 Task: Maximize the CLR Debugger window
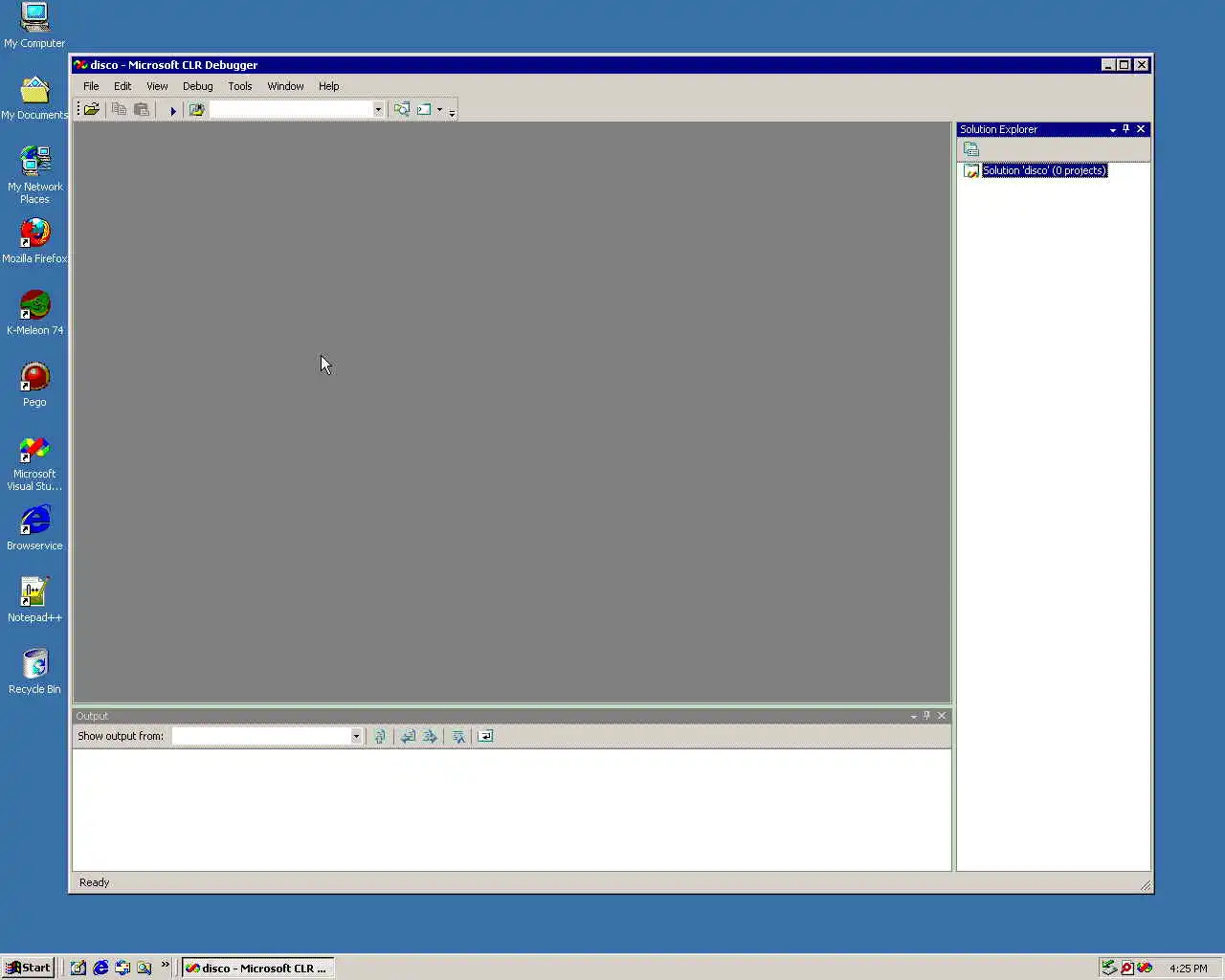tap(1125, 65)
